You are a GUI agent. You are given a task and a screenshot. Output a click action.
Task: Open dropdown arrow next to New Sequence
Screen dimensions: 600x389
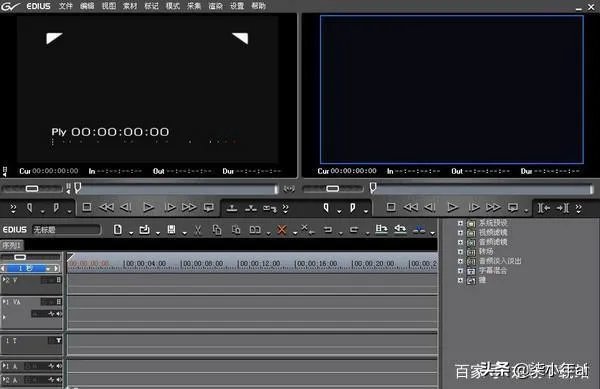click(x=131, y=233)
